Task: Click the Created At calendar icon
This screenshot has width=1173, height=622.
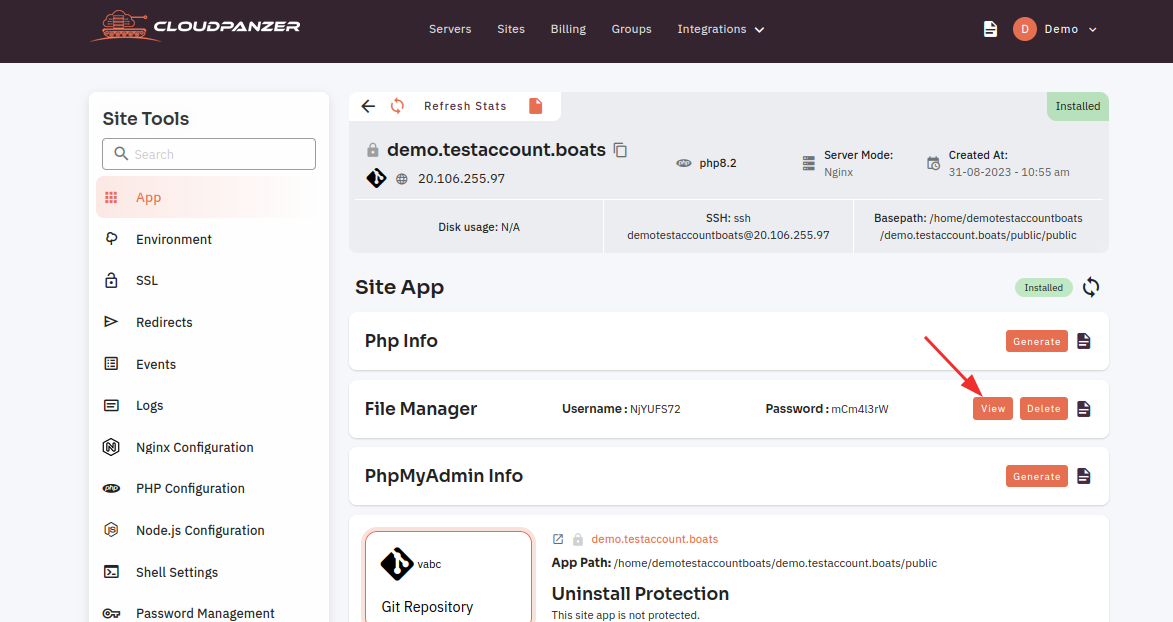Action: (934, 163)
